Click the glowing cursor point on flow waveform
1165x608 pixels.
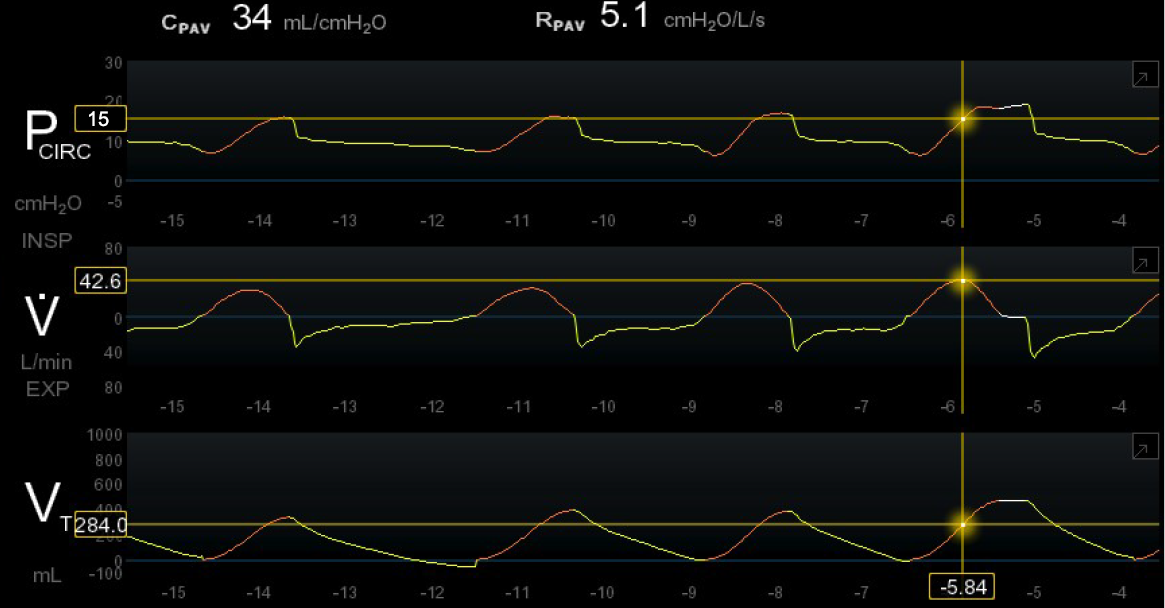click(x=963, y=281)
